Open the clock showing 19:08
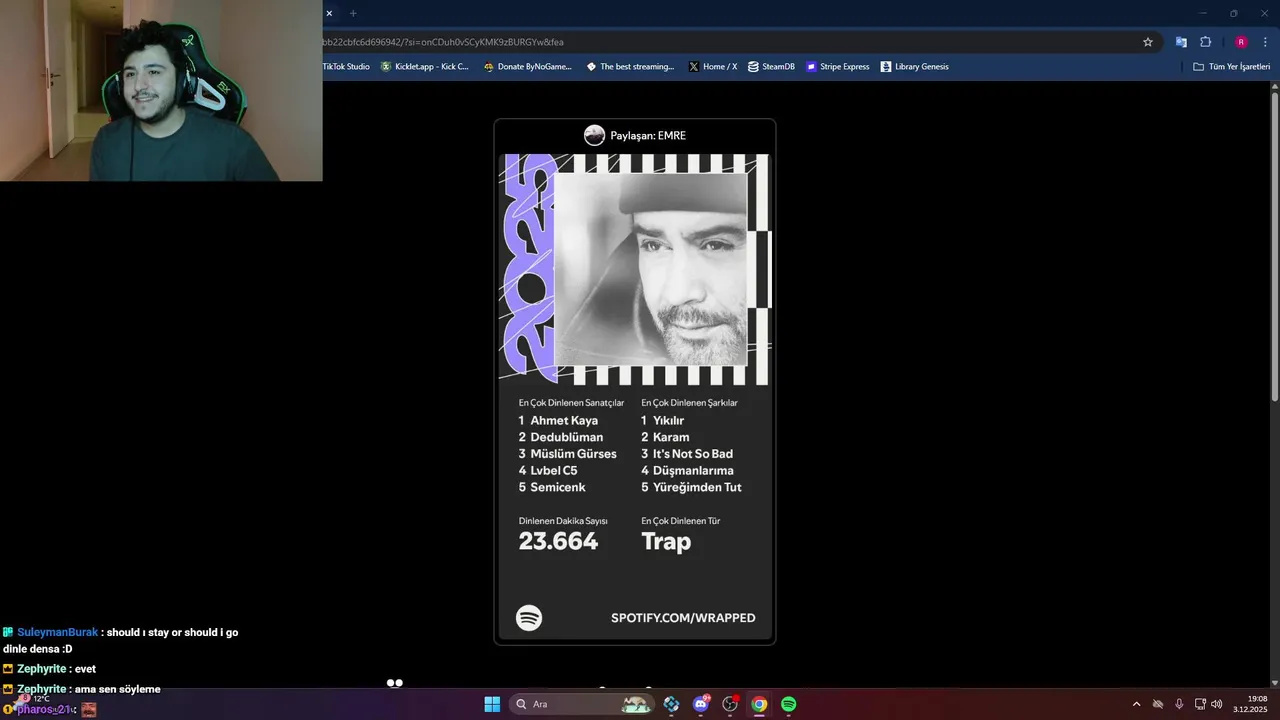This screenshot has width=1280, height=720. click(x=1252, y=704)
